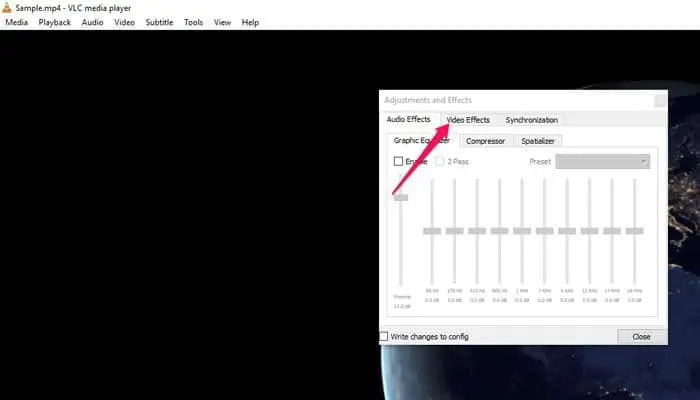The height and width of the screenshot is (400, 700).
Task: Check Write changes to config
Action: point(385,337)
